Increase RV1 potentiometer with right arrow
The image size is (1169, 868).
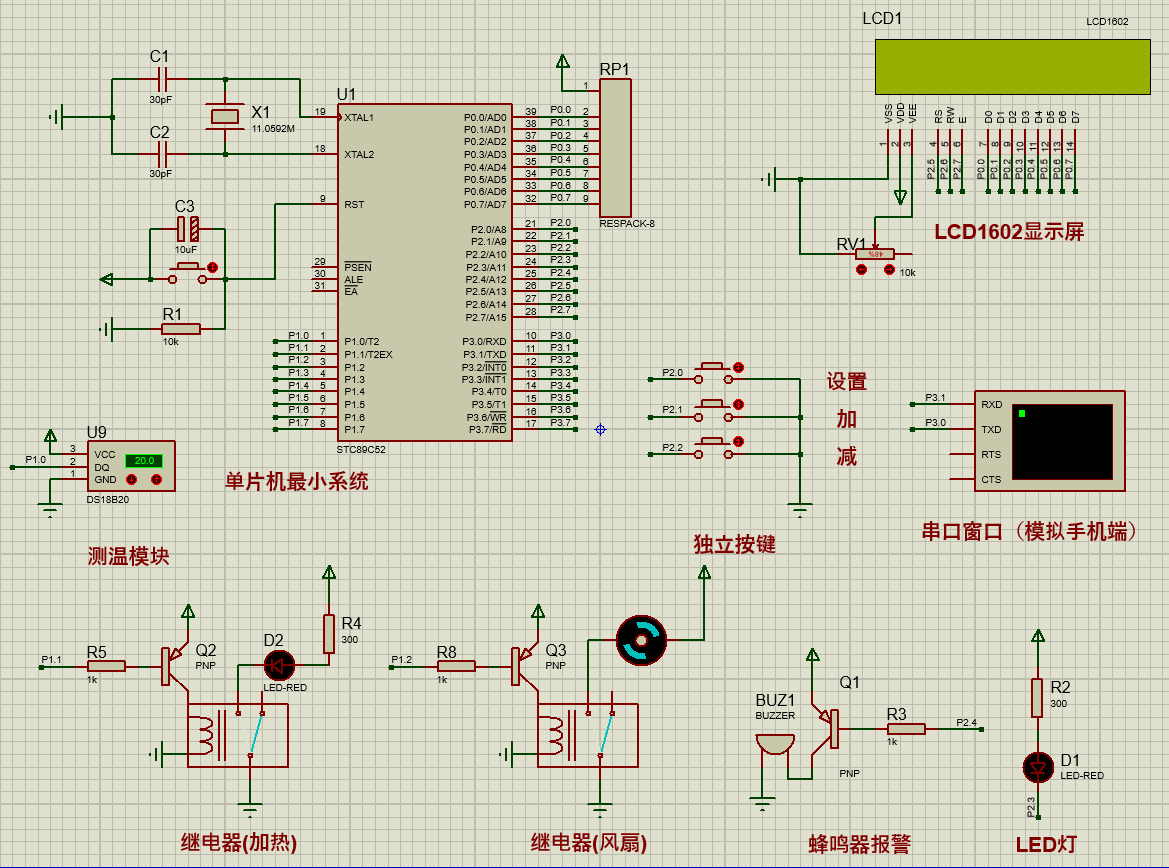(x=889, y=269)
